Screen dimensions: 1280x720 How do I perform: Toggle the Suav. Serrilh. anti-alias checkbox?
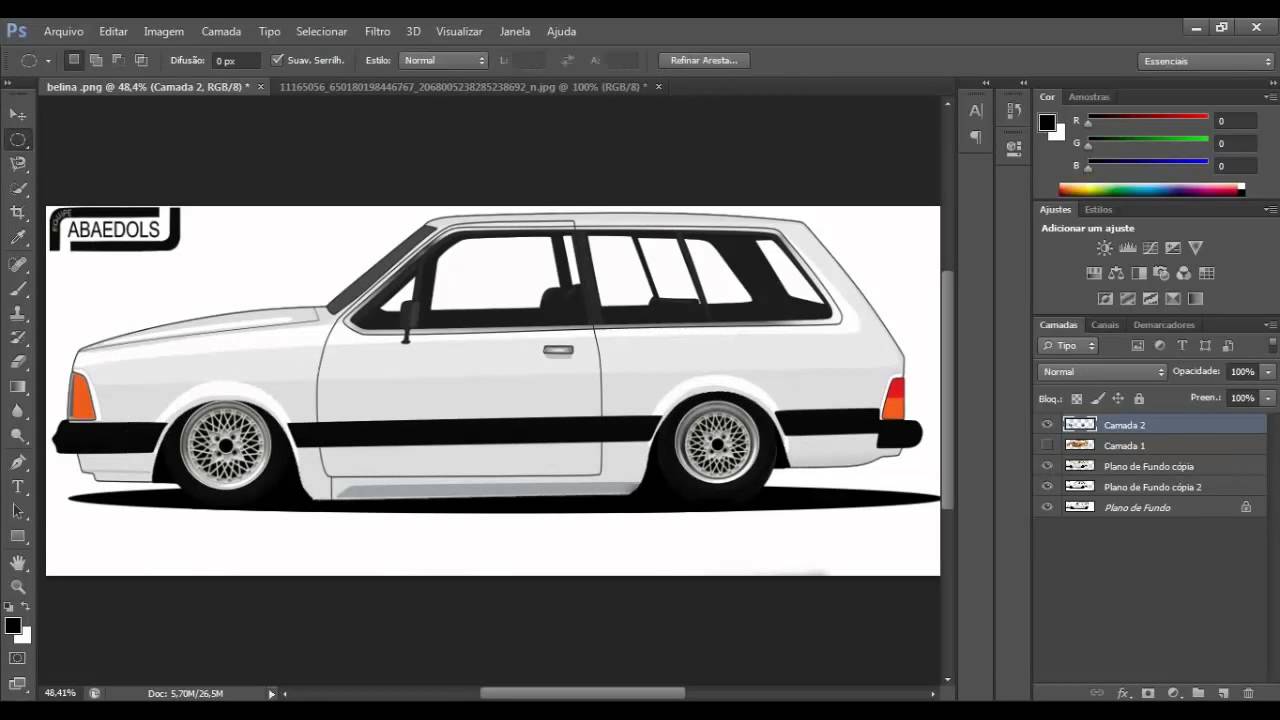coord(277,60)
